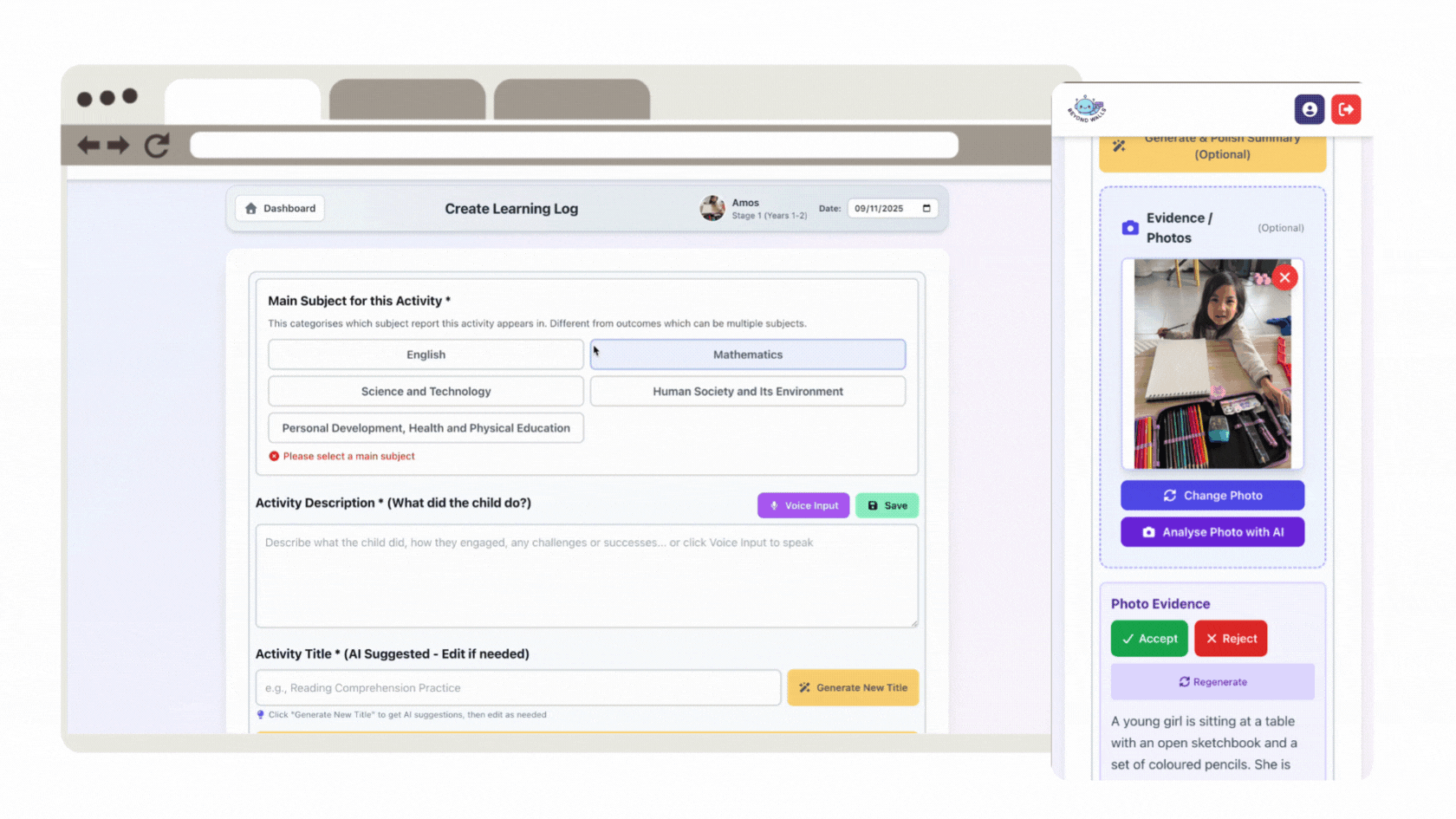
Task: Open the user profile icon
Action: [x=1309, y=109]
